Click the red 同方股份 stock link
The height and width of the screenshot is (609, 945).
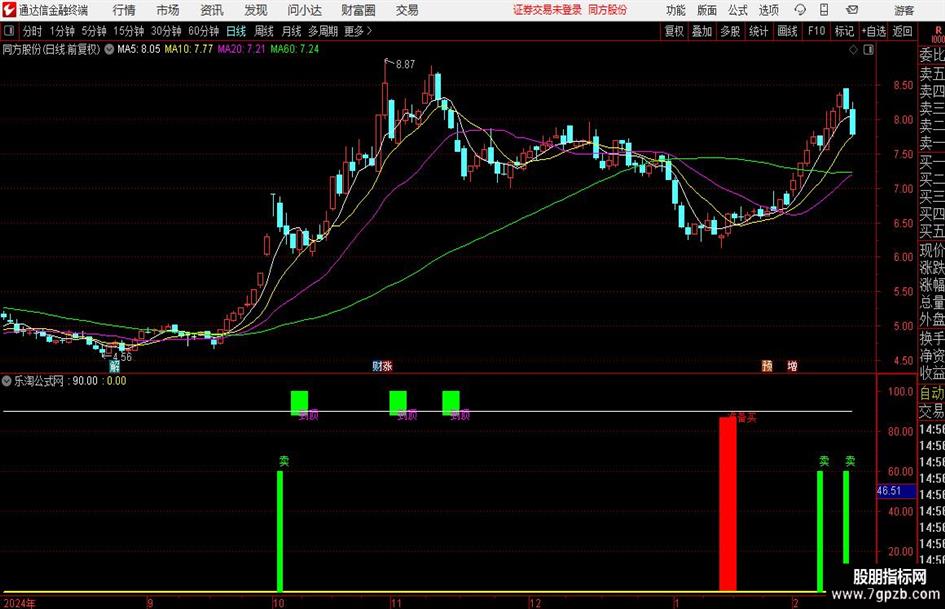608,10
